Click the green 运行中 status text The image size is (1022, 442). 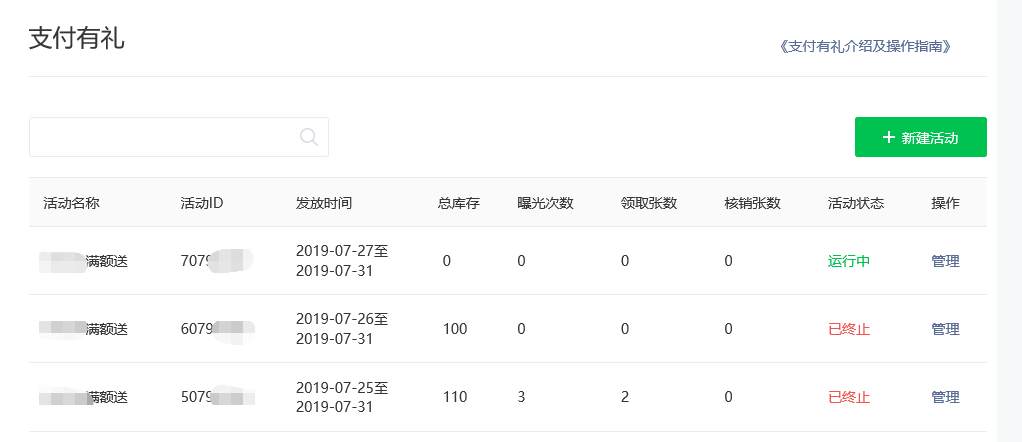[849, 261]
